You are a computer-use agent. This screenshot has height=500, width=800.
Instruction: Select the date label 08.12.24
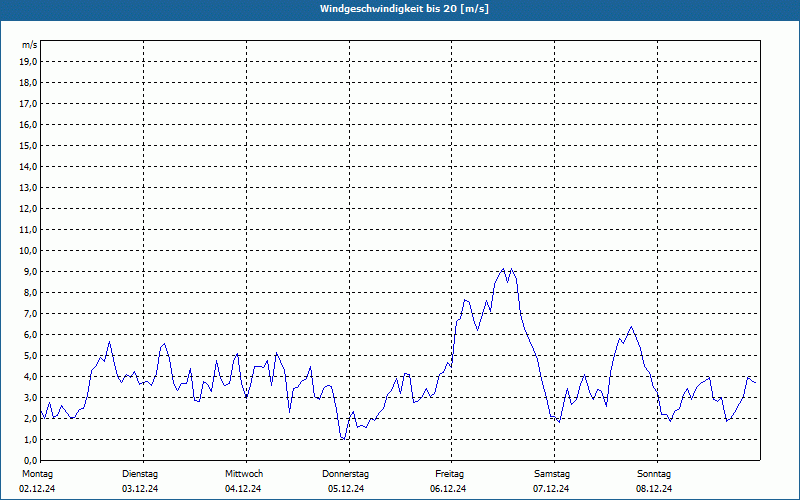click(x=654, y=489)
